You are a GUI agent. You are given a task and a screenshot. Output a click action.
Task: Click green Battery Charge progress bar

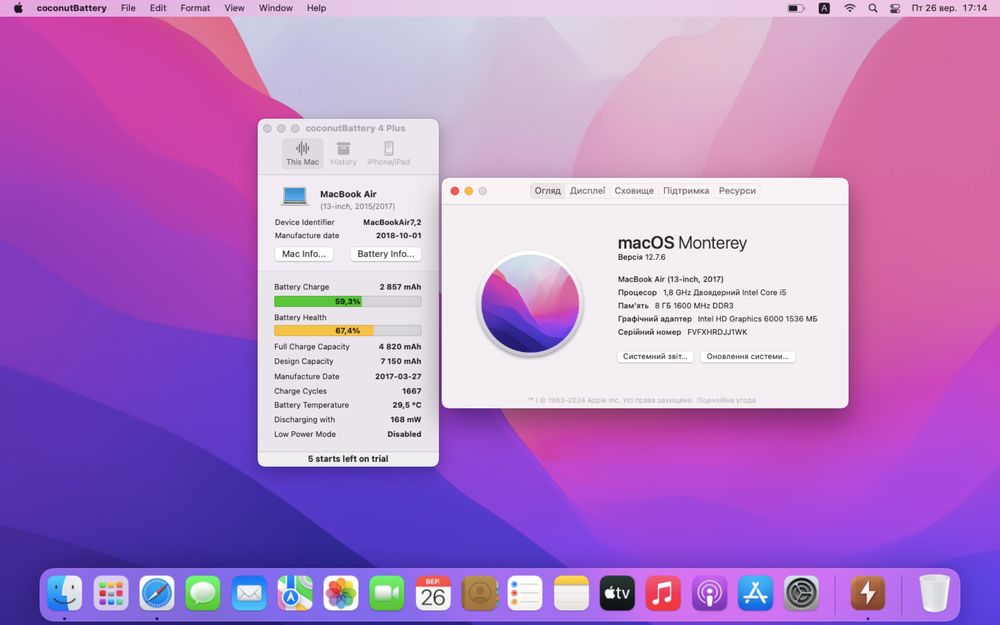[x=348, y=301]
